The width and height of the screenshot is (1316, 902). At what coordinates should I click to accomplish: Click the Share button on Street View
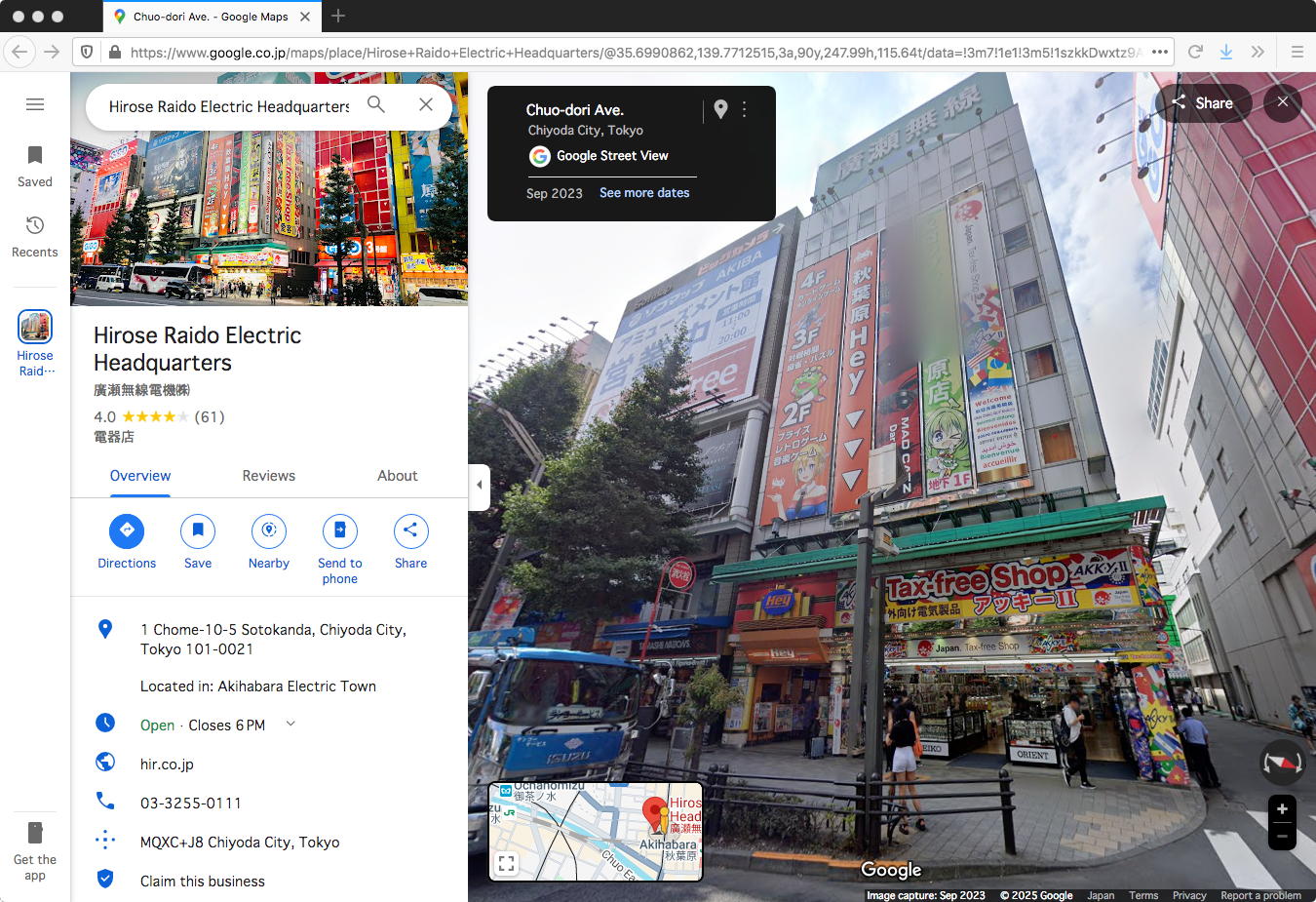pos(1203,102)
